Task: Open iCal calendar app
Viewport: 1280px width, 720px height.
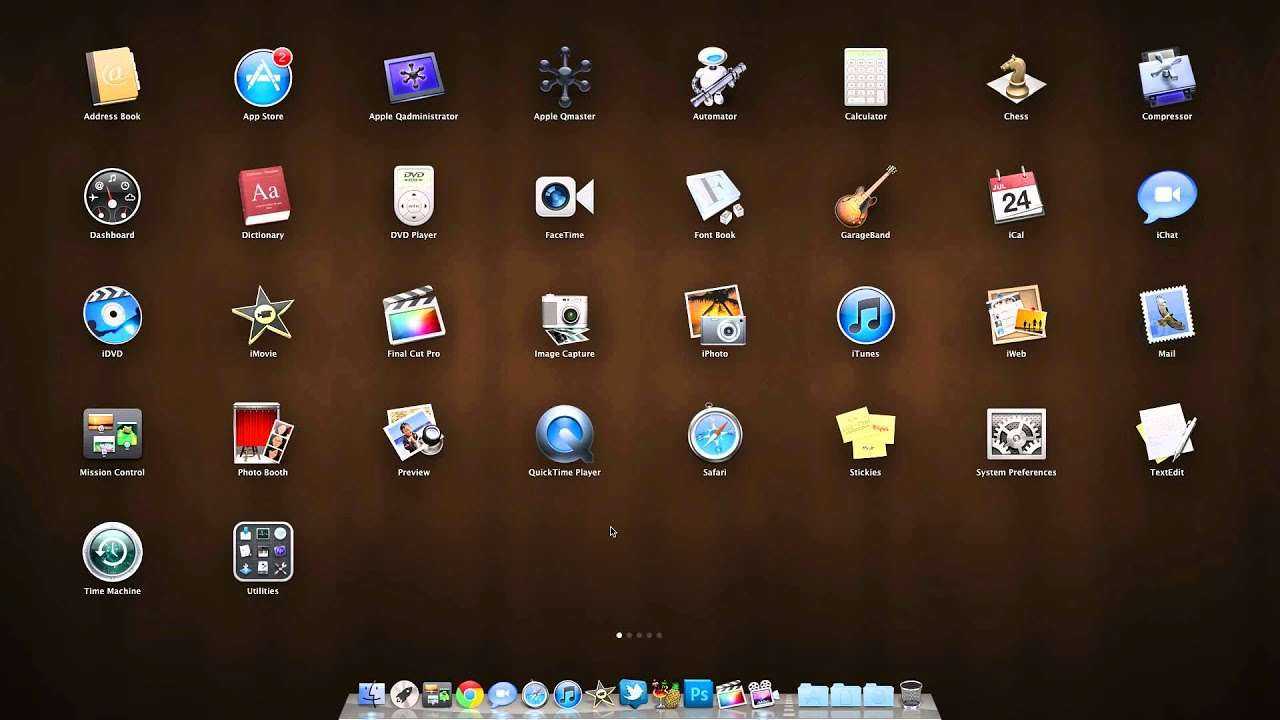Action: click(1016, 196)
